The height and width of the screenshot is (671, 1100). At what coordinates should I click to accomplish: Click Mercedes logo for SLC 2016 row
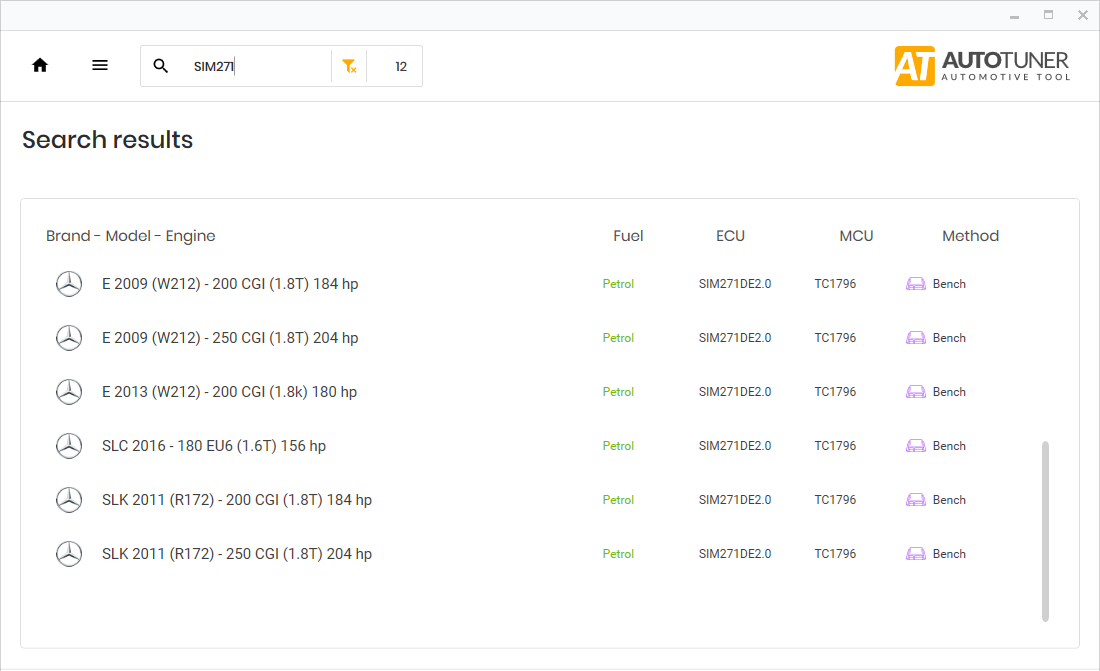coord(69,446)
